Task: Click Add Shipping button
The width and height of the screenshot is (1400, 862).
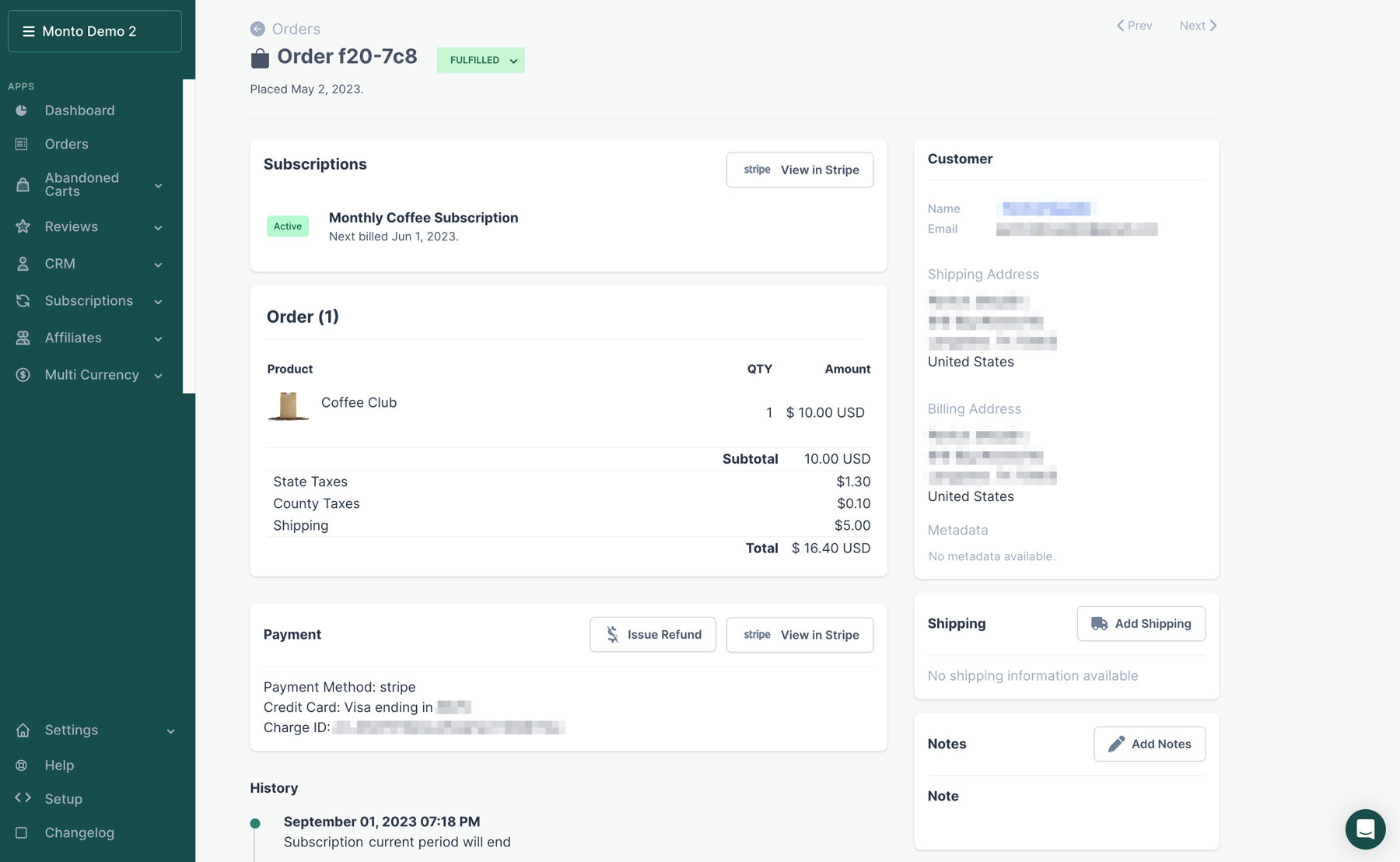Action: [1141, 624]
